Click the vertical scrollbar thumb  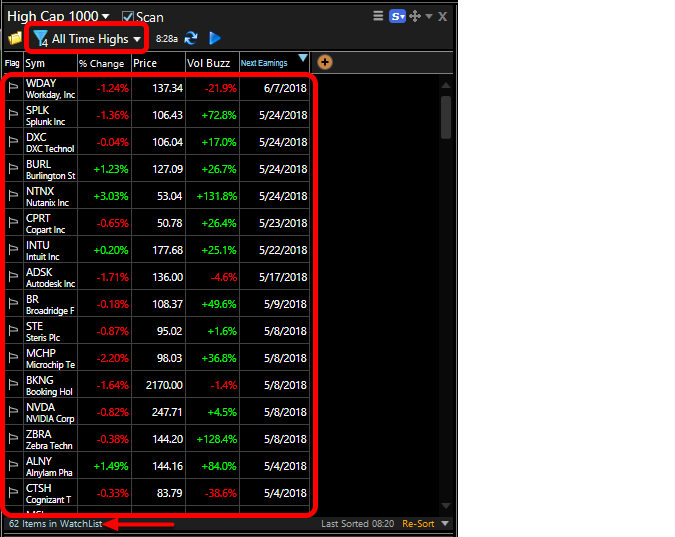[x=446, y=117]
